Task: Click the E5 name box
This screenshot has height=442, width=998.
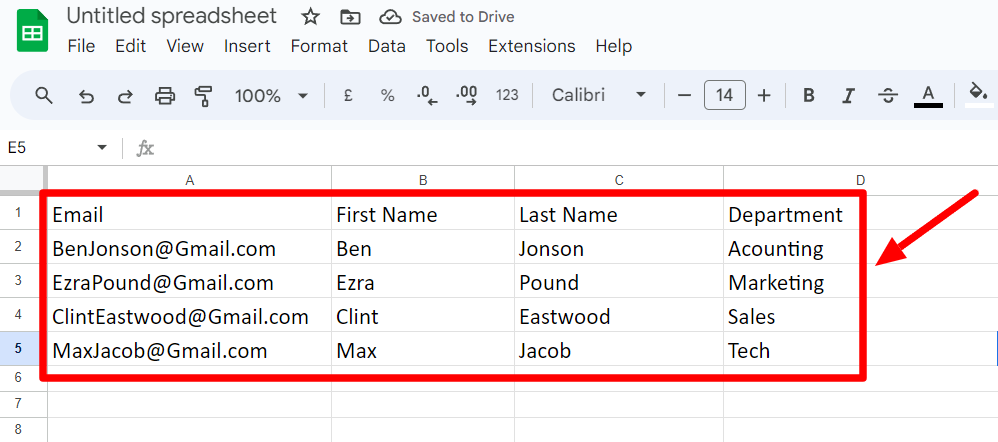Action: click(x=48, y=148)
